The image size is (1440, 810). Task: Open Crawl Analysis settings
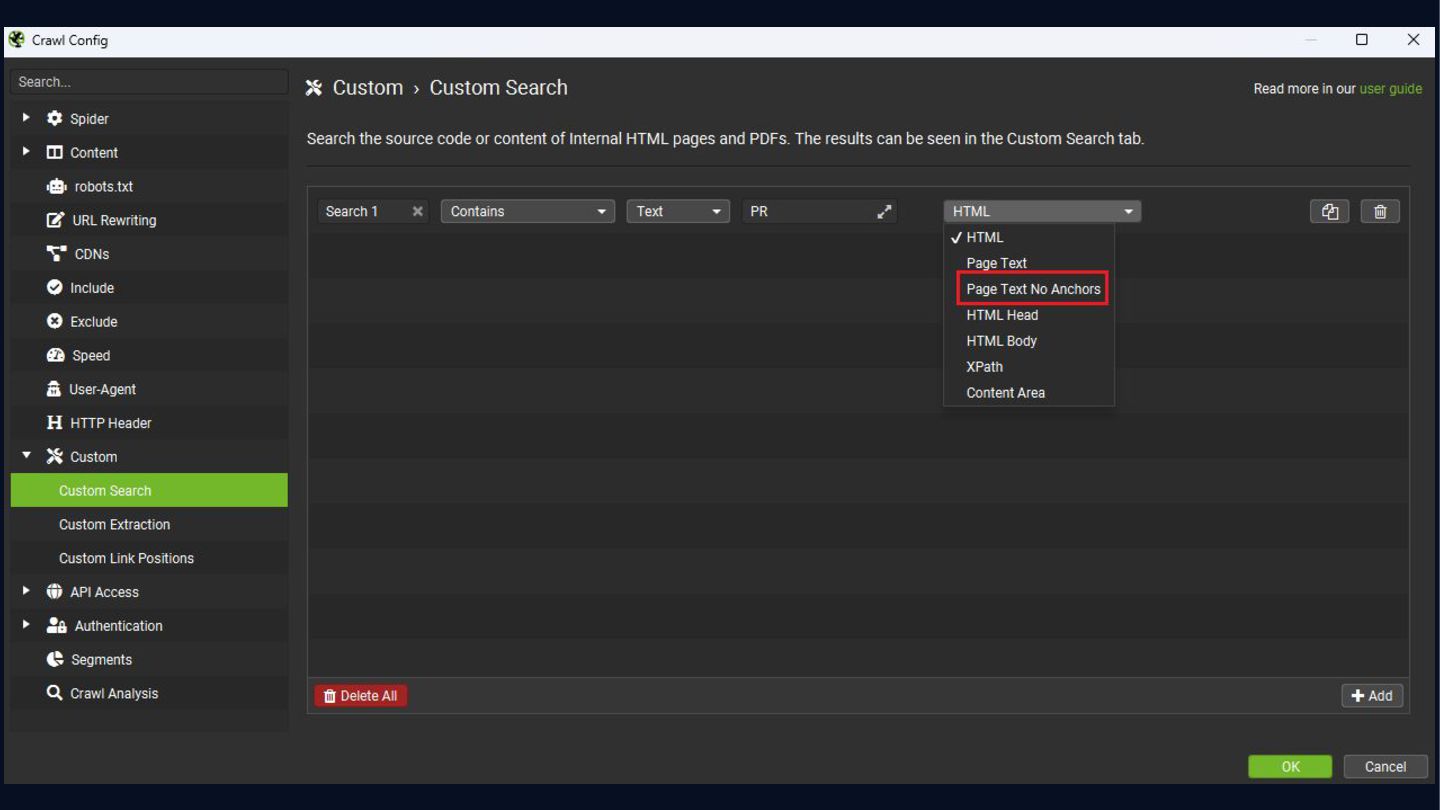[x=149, y=693]
